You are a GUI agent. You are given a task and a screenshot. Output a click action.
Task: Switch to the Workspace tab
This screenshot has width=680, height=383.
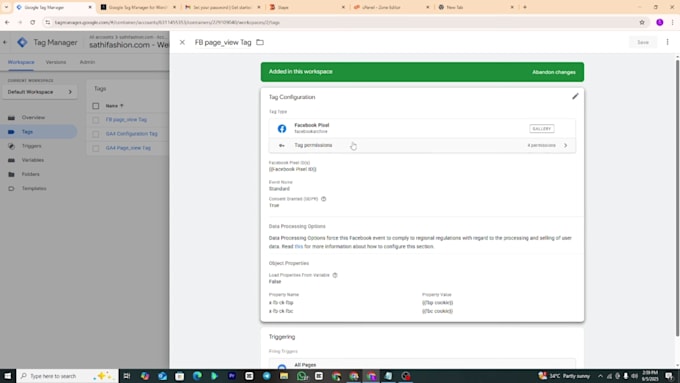pyautogui.click(x=21, y=62)
